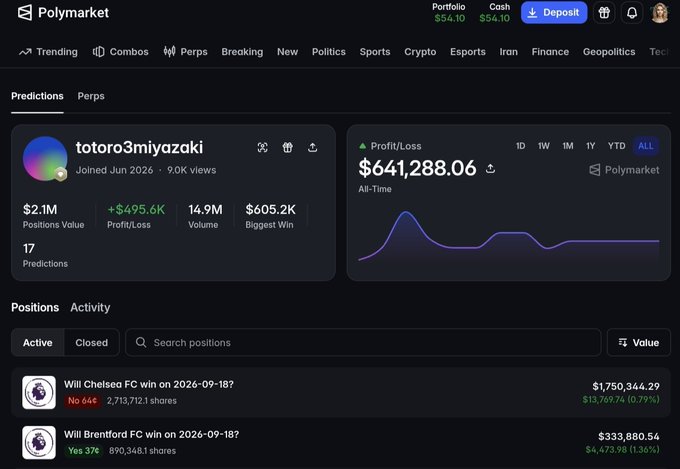Open the Crypto category
Screen dimensions: 680x469
(420, 52)
